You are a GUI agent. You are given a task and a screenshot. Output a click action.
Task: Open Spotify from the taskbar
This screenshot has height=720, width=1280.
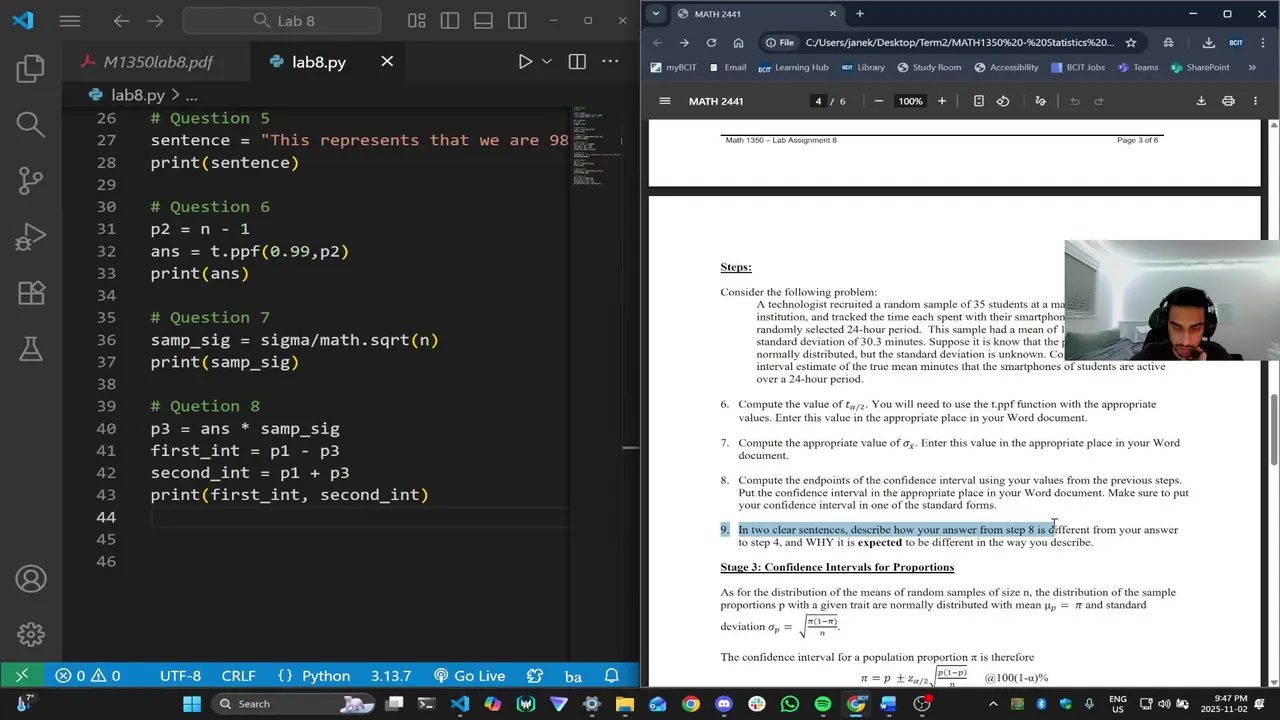pos(823,704)
